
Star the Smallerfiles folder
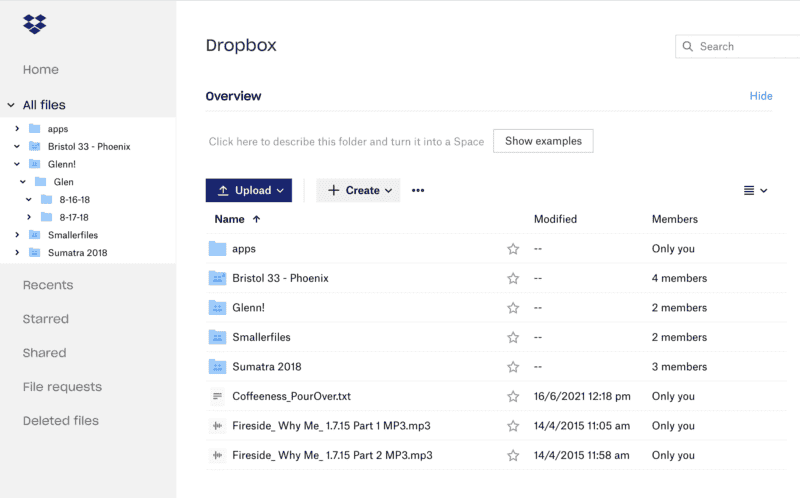[513, 337]
